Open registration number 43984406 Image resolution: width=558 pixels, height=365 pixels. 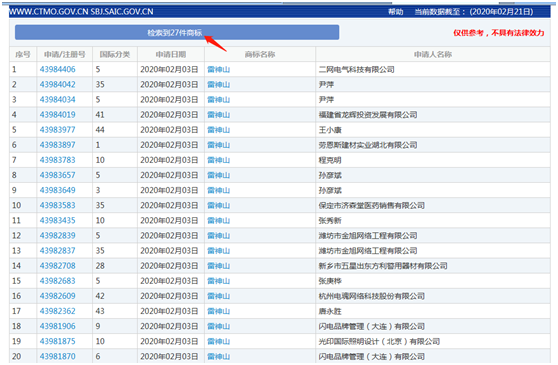click(x=58, y=69)
